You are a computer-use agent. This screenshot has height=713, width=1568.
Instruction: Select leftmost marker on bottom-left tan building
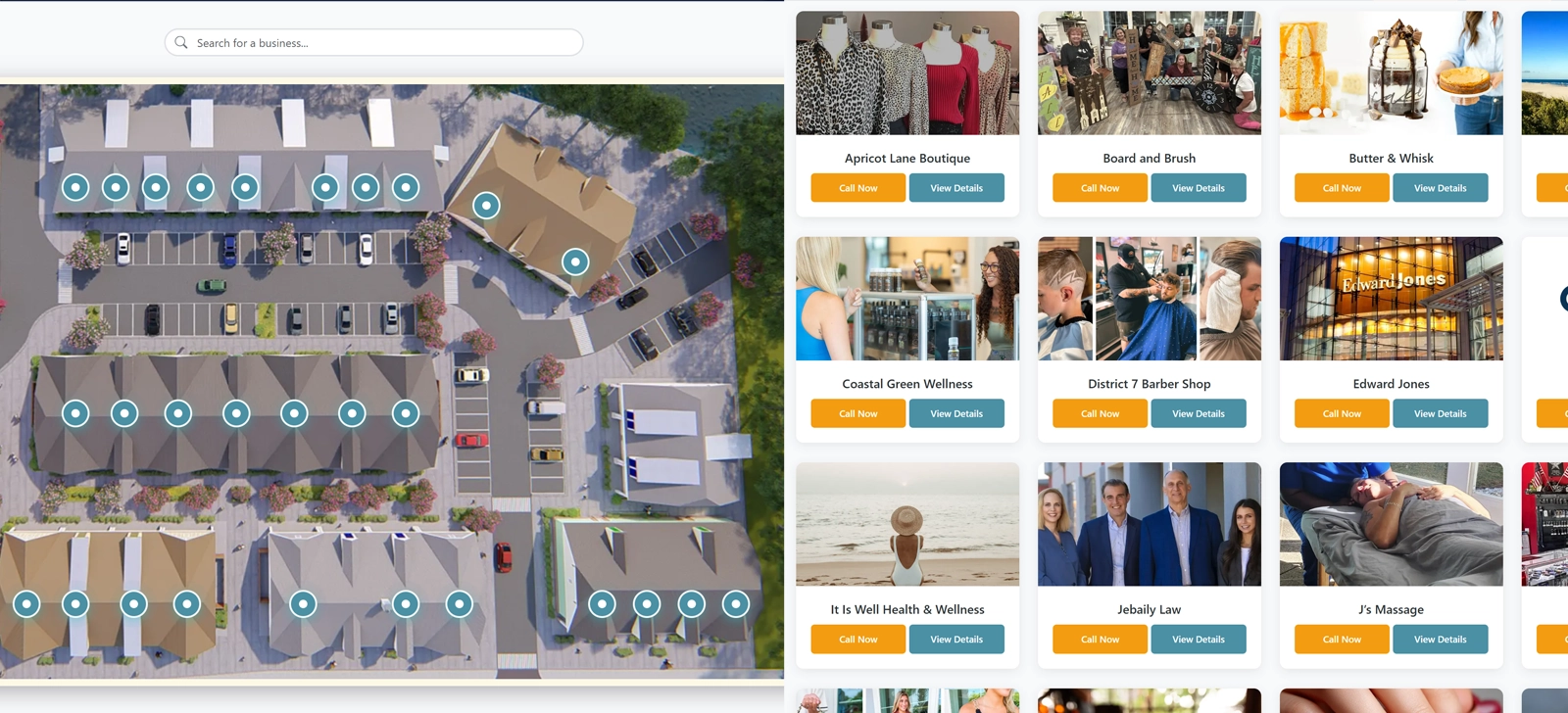tap(26, 604)
